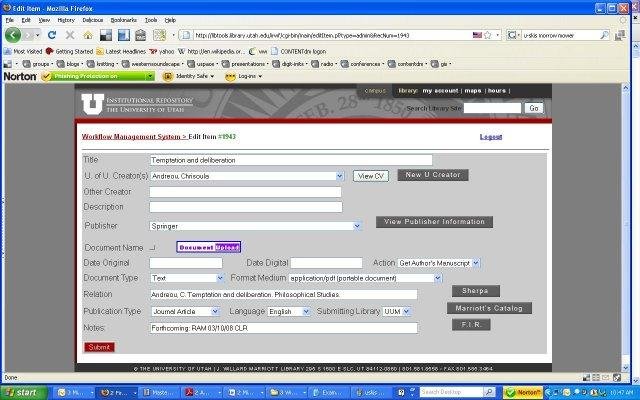Click the Title input field

point(291,160)
